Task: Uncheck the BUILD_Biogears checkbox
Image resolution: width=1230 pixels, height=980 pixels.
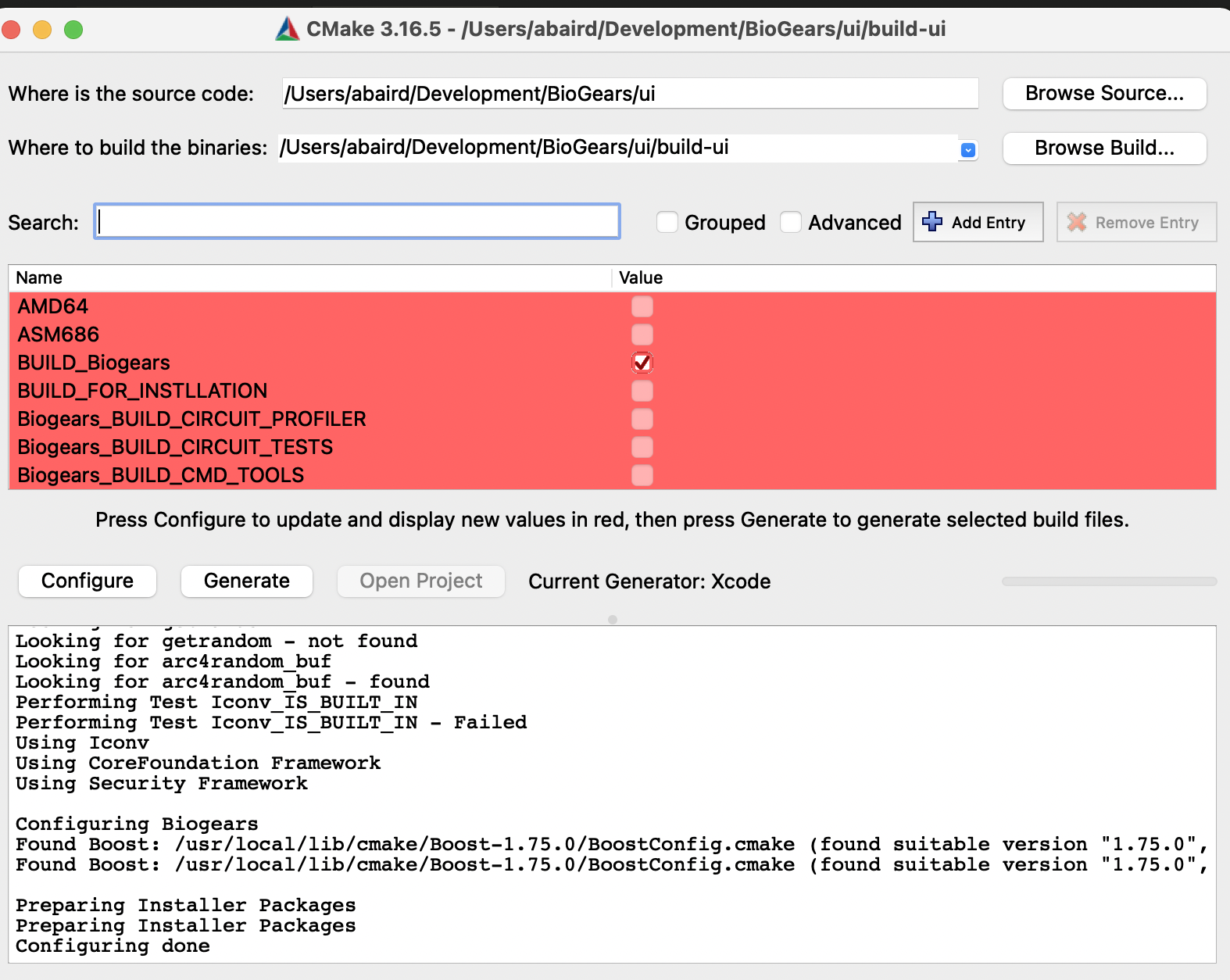Action: [642, 363]
